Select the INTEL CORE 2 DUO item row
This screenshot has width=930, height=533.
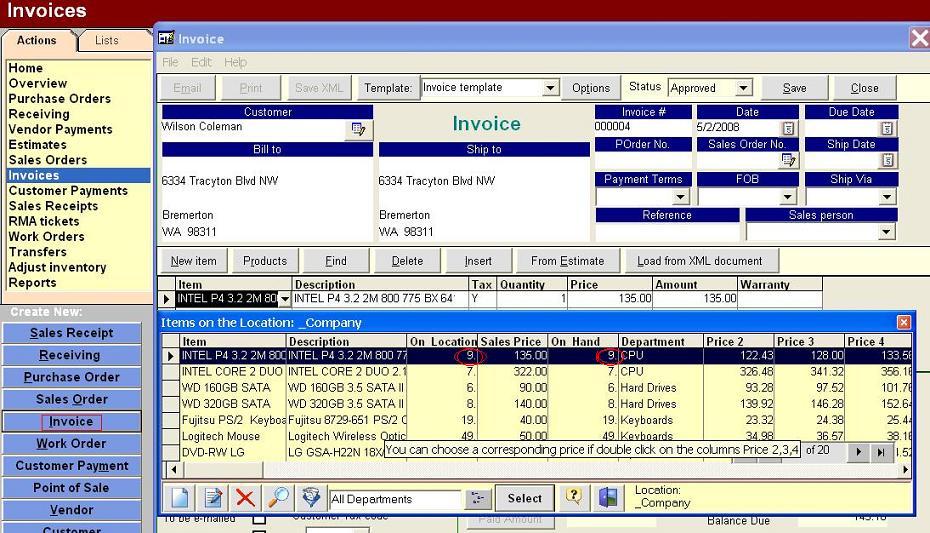point(537,372)
